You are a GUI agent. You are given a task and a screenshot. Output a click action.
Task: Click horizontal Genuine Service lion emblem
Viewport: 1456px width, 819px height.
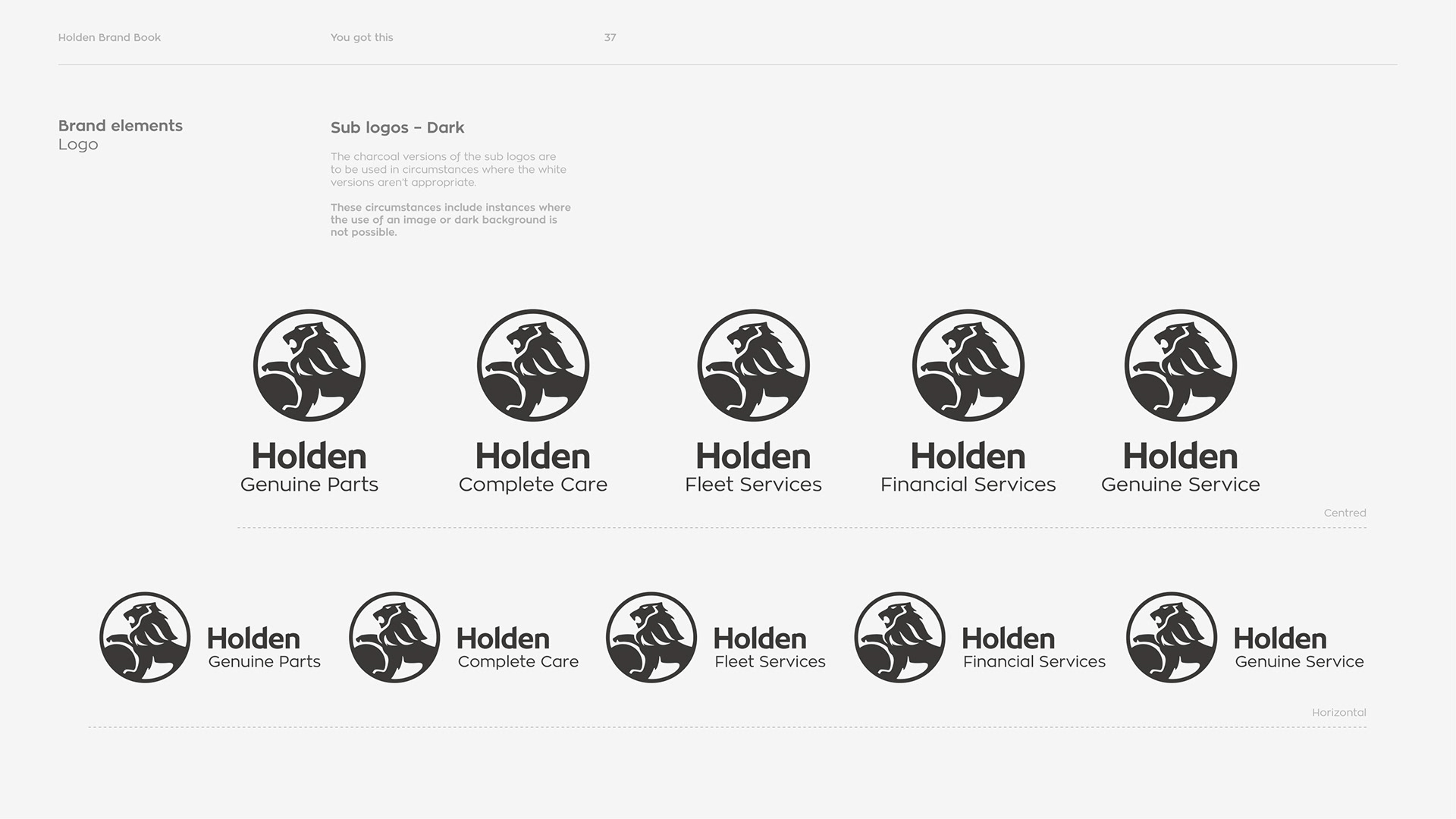pyautogui.click(x=1172, y=638)
